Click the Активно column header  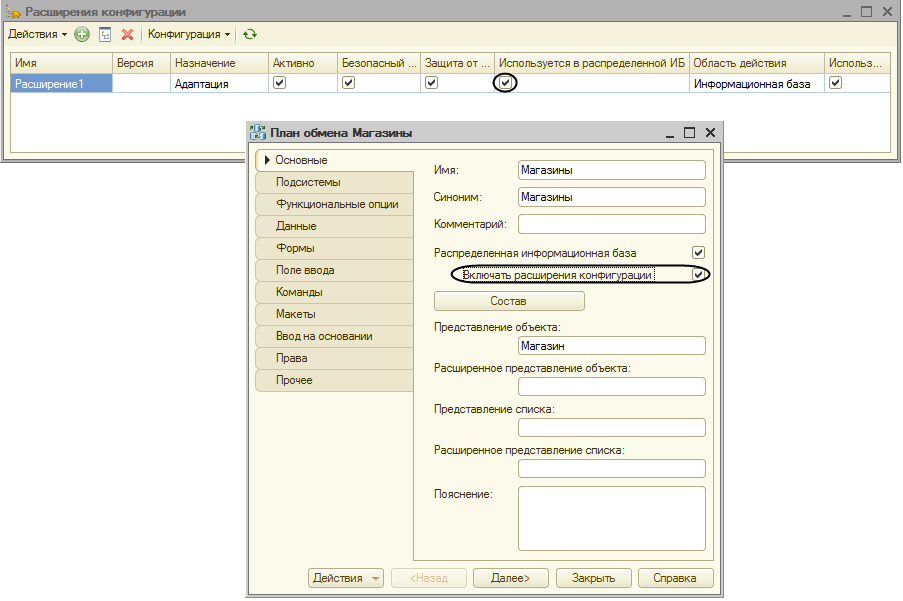pos(303,63)
